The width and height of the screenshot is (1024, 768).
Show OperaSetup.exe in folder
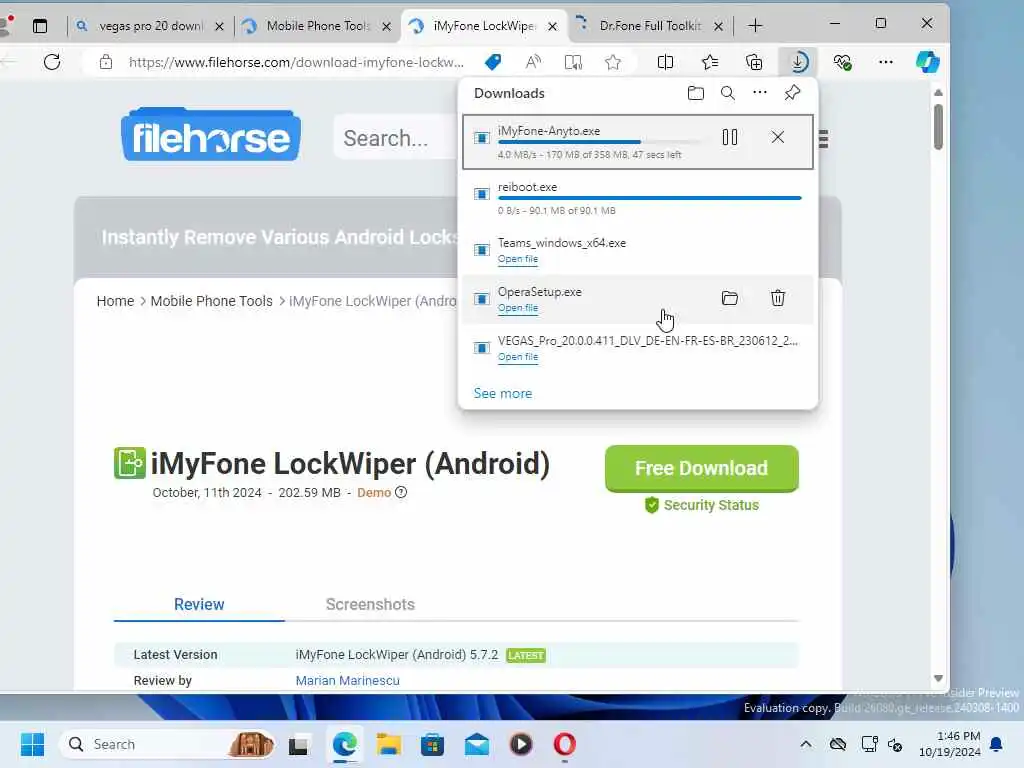pyautogui.click(x=729, y=298)
